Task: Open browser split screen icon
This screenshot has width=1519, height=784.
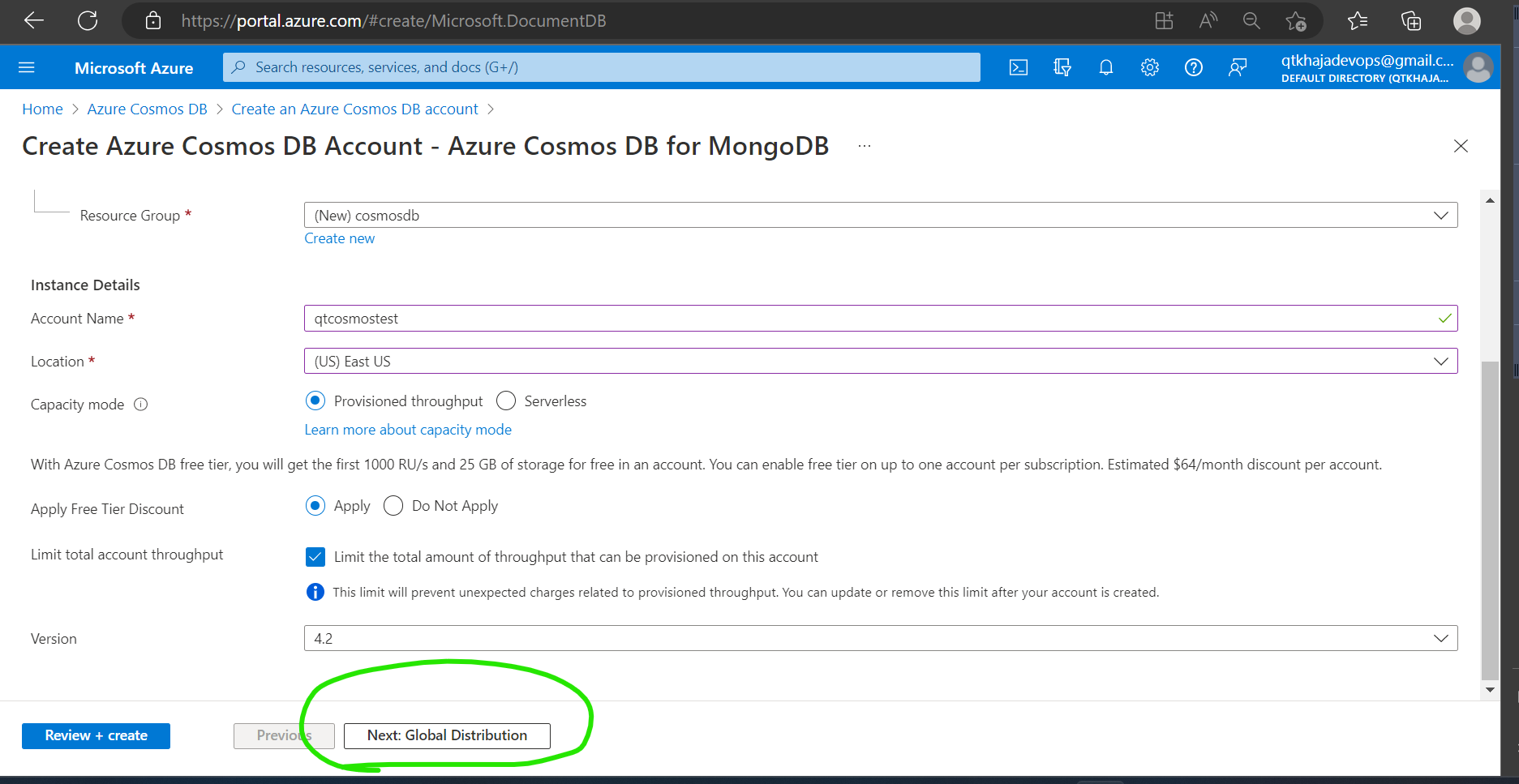Action: point(1165,21)
